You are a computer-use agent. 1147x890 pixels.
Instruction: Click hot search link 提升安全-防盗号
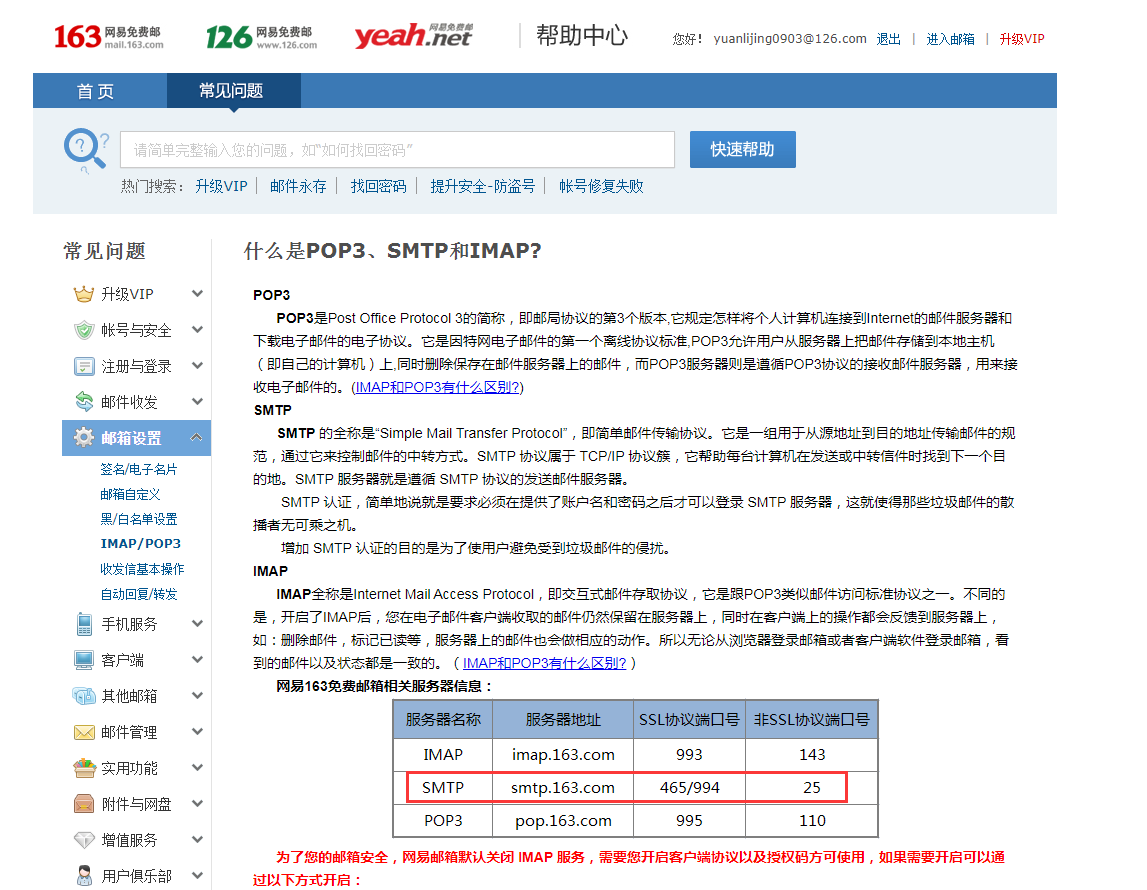[483, 186]
